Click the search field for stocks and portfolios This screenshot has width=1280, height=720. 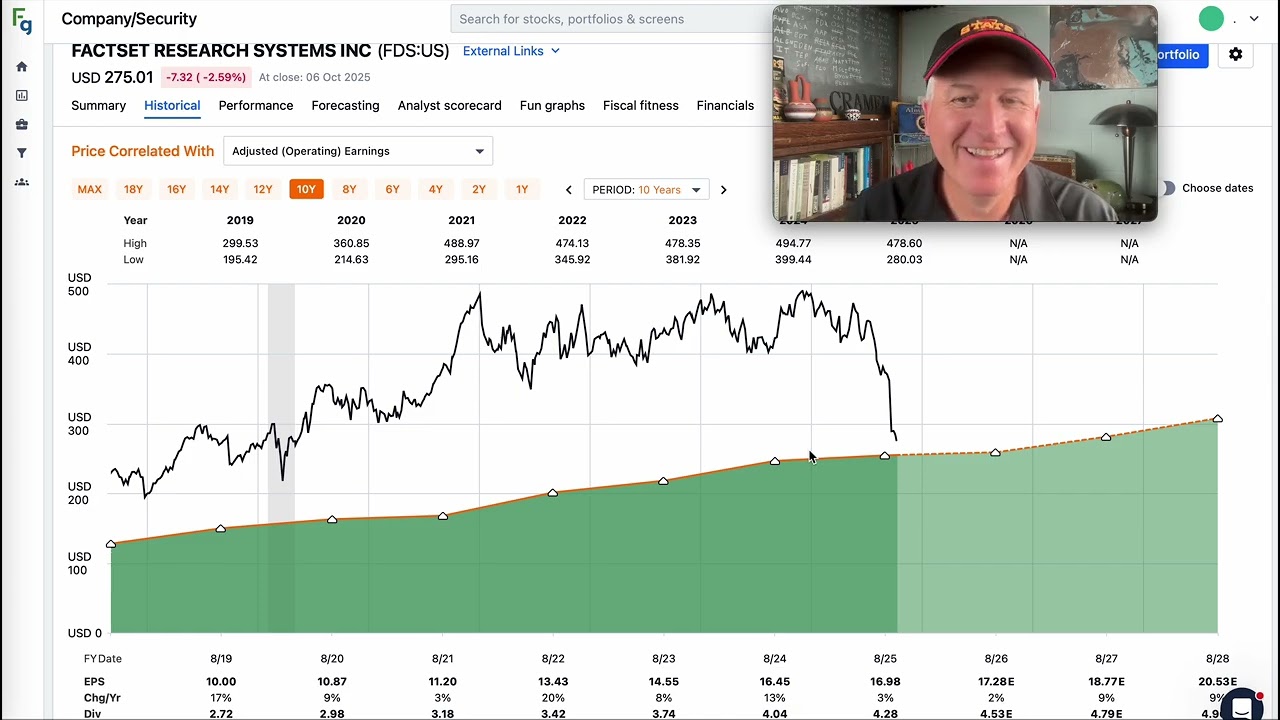pos(612,19)
